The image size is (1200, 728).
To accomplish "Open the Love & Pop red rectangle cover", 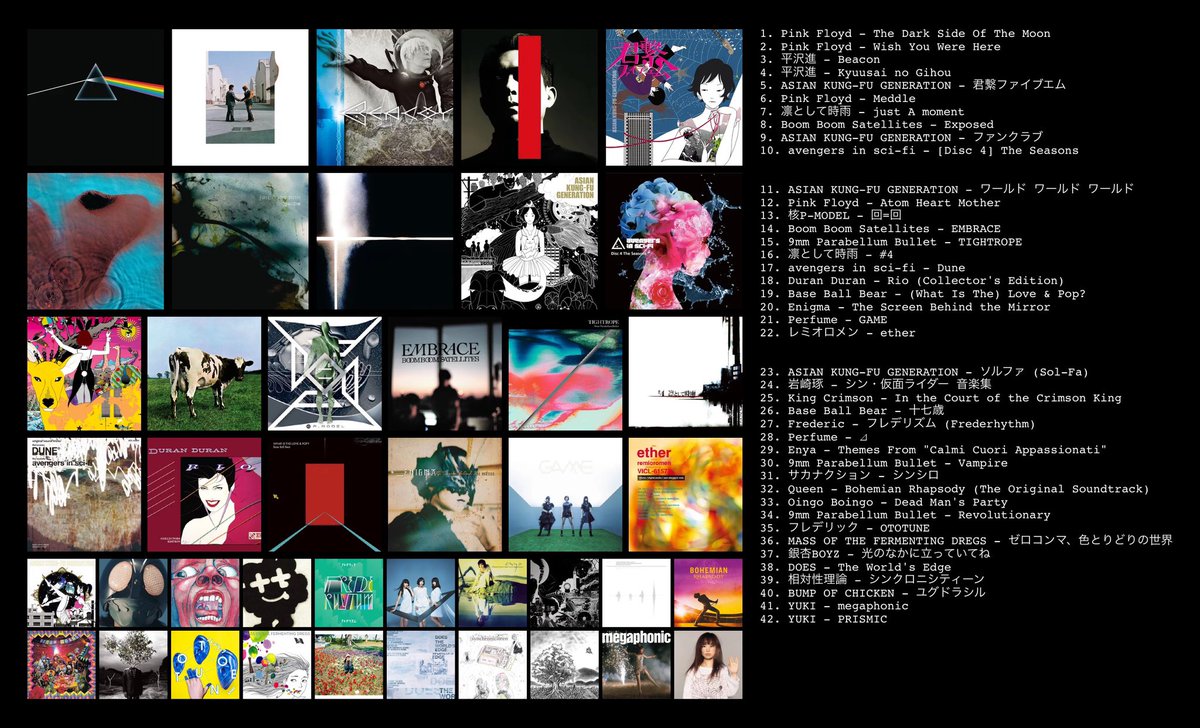I will (x=325, y=494).
